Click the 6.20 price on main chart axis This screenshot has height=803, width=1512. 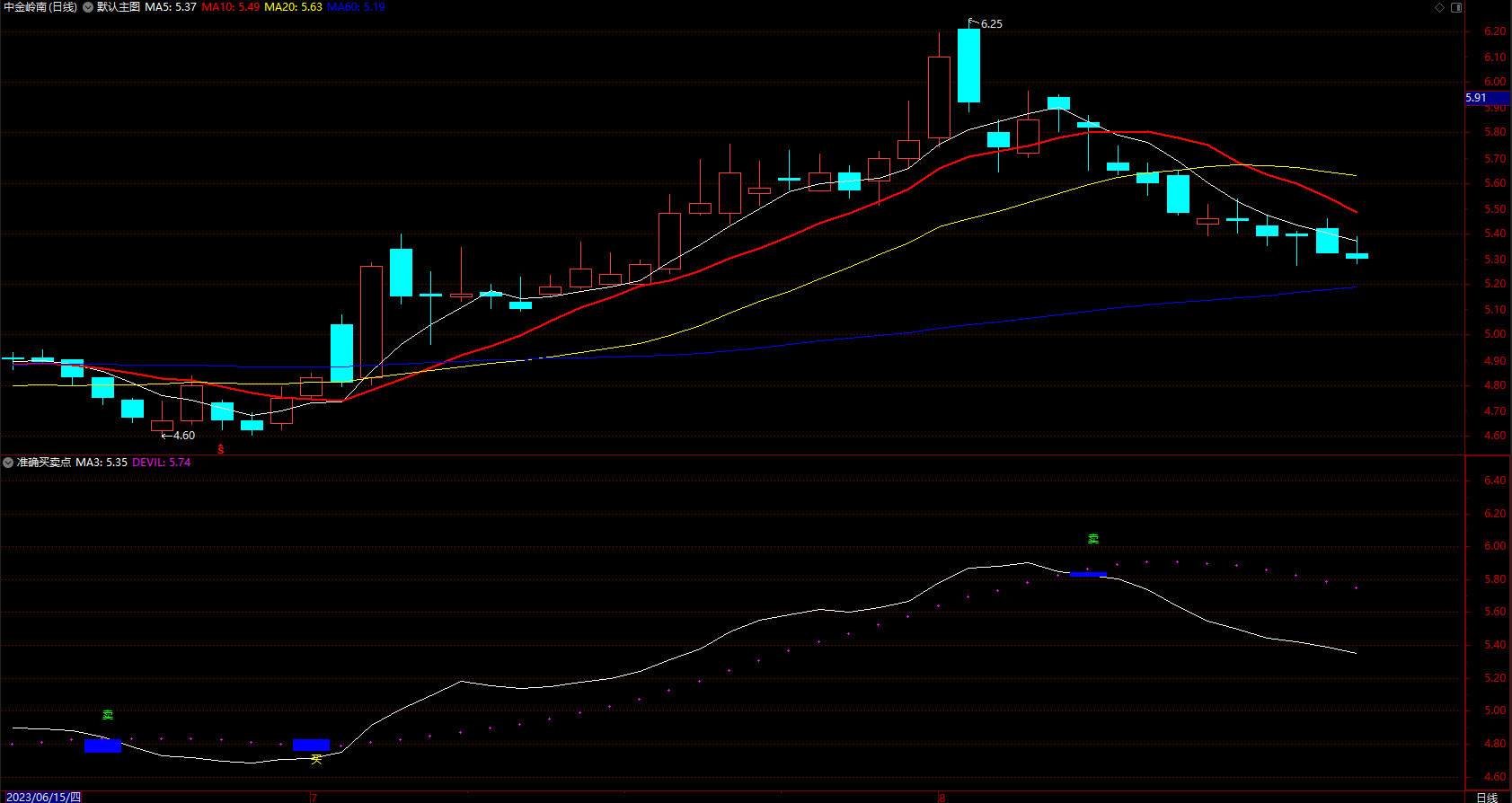pos(1495,31)
